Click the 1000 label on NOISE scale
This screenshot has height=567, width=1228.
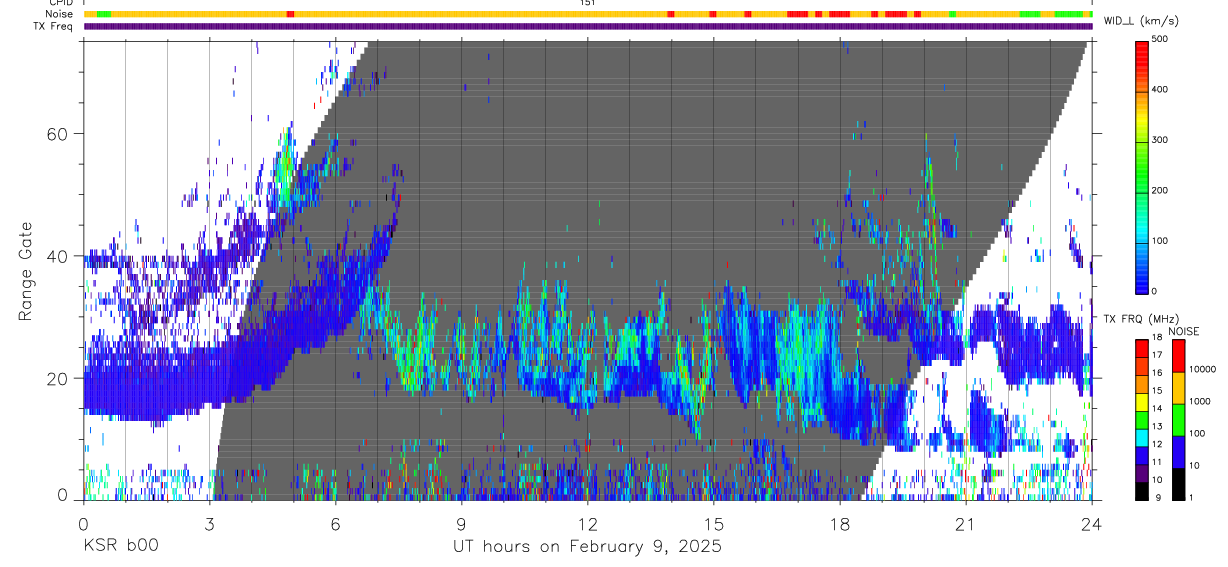coord(1198,401)
